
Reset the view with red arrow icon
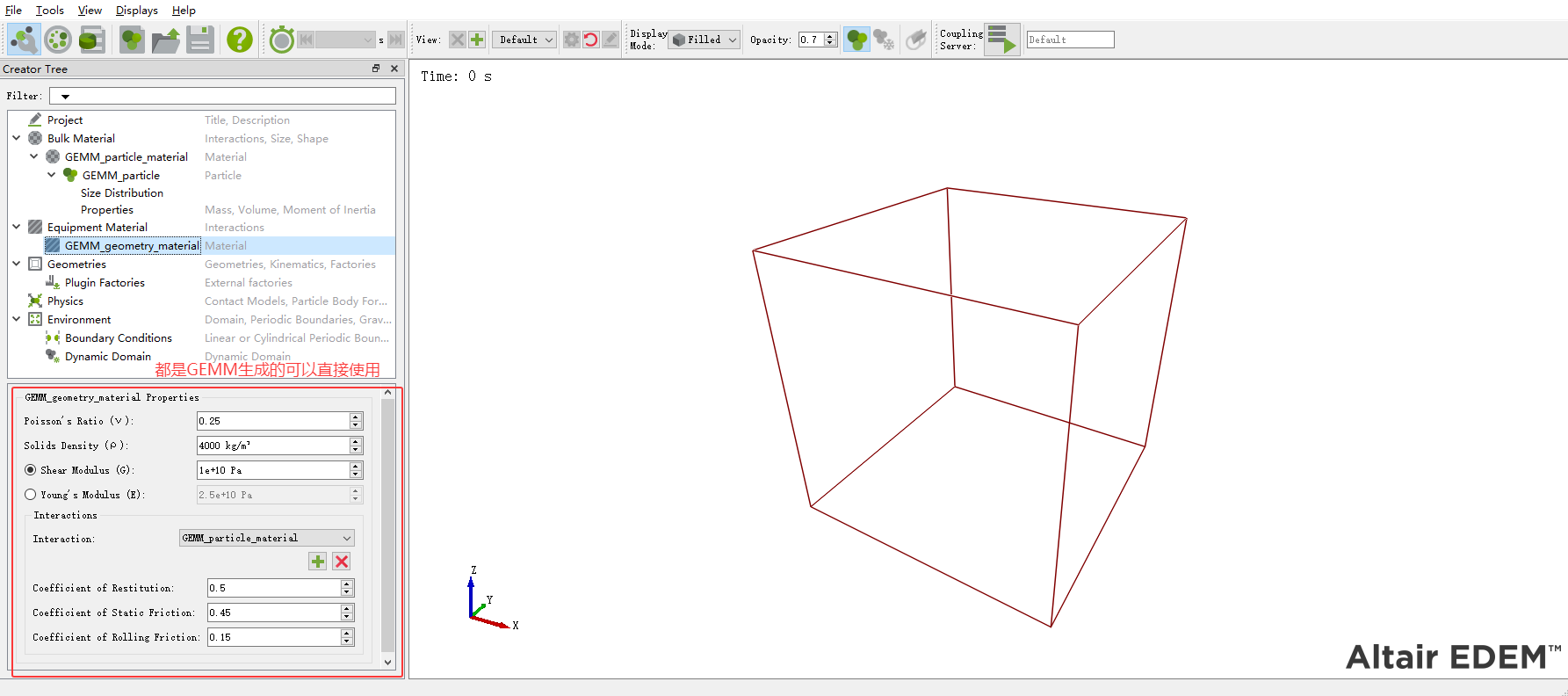tap(591, 40)
